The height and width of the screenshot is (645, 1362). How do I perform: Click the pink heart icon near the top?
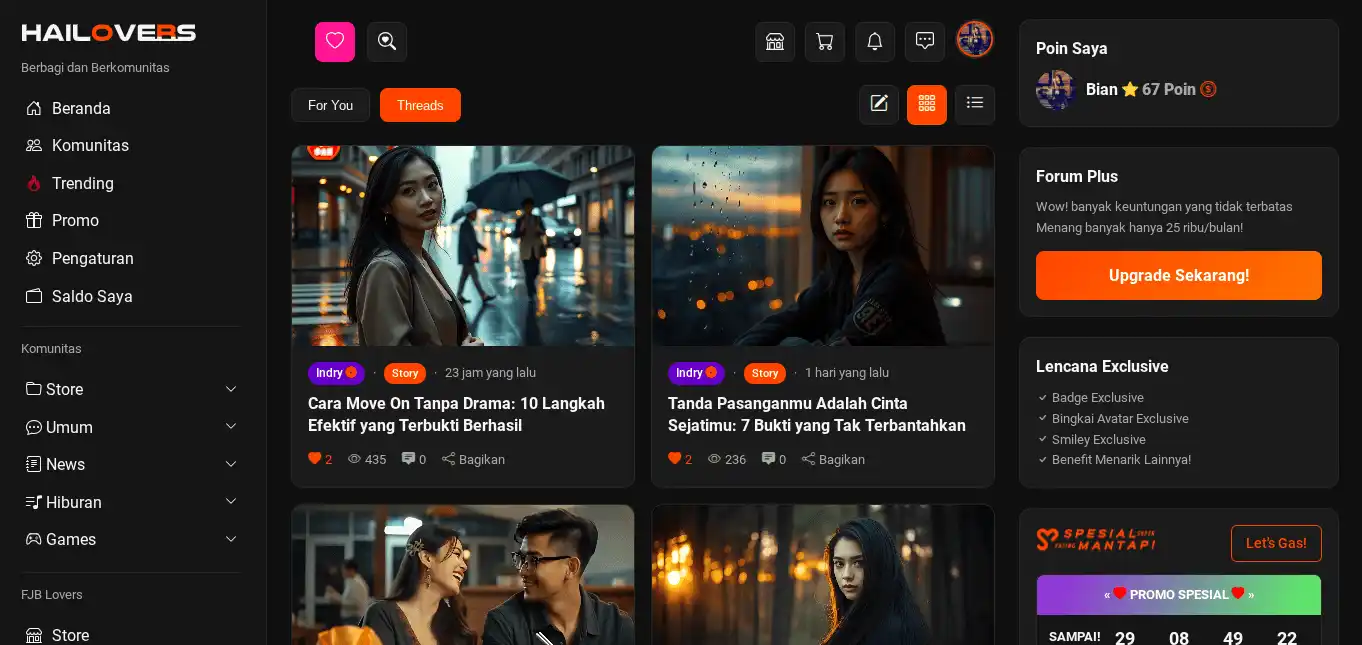(x=335, y=41)
